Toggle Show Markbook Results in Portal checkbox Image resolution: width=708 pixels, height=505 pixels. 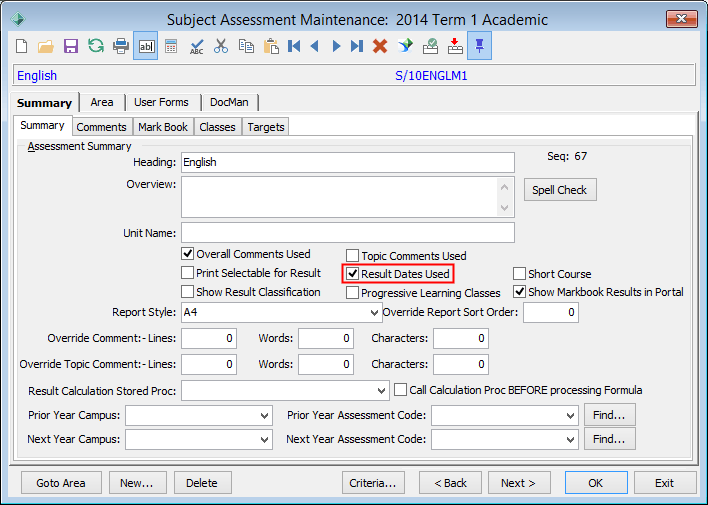click(x=519, y=292)
